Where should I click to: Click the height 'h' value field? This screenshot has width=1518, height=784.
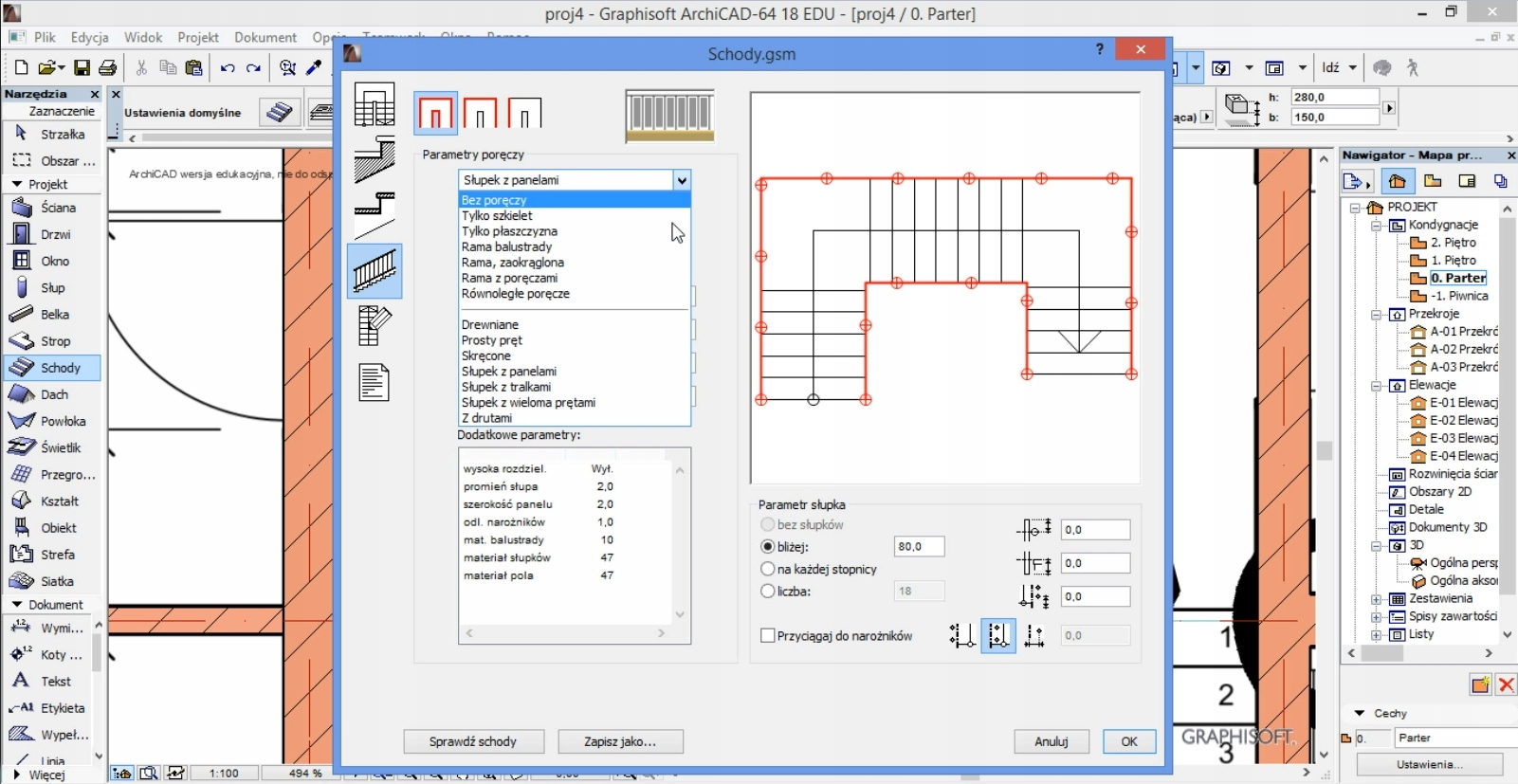pos(1335,97)
